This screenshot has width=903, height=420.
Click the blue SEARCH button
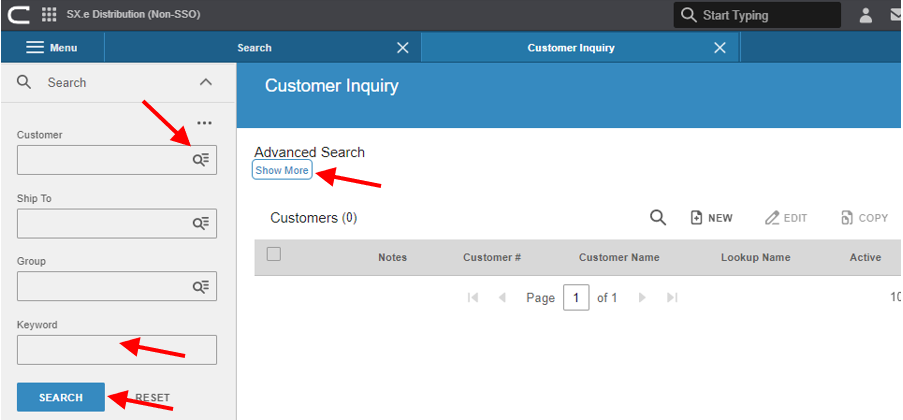(x=61, y=397)
